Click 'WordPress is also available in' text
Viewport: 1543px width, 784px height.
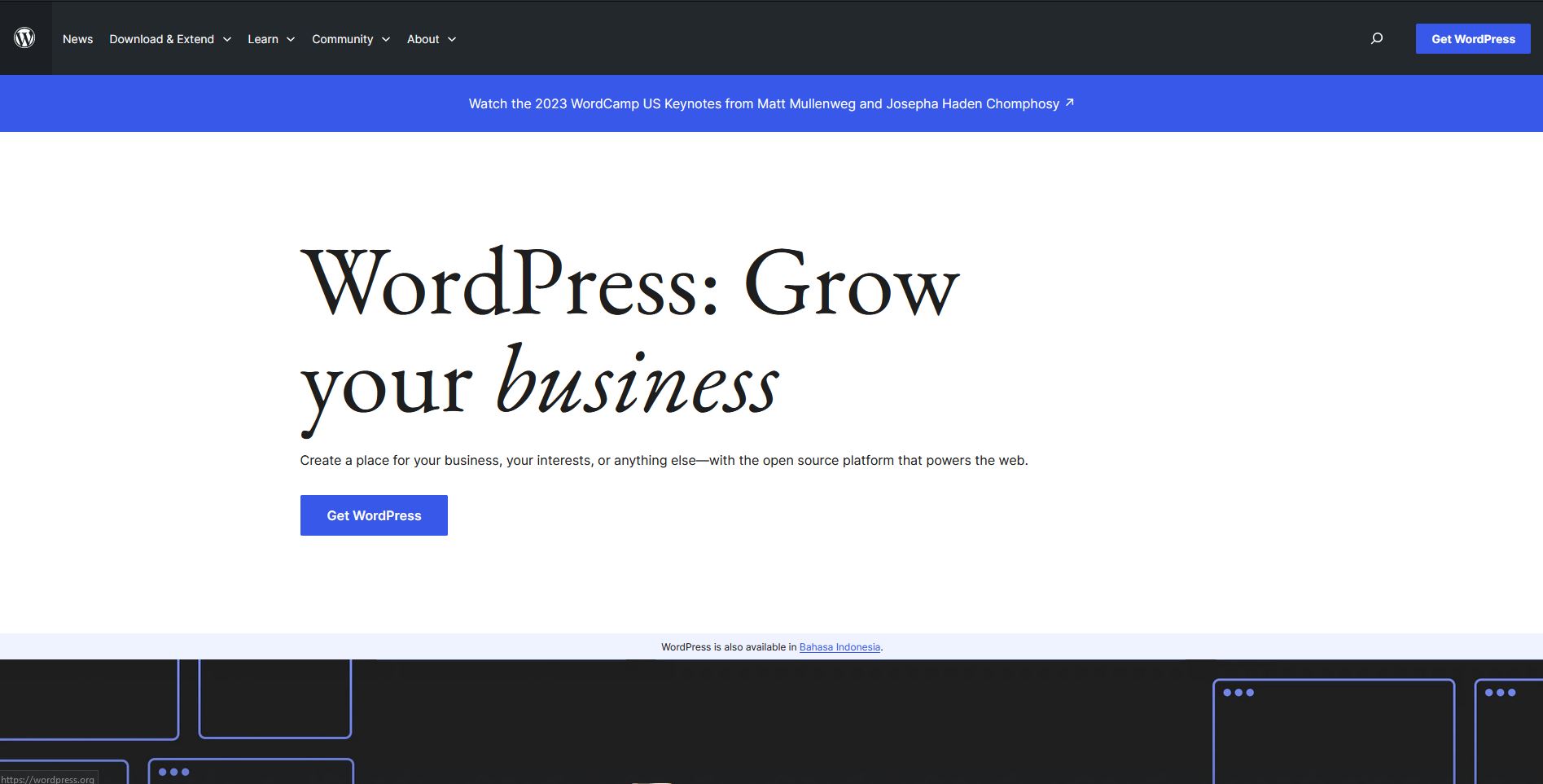pos(729,647)
